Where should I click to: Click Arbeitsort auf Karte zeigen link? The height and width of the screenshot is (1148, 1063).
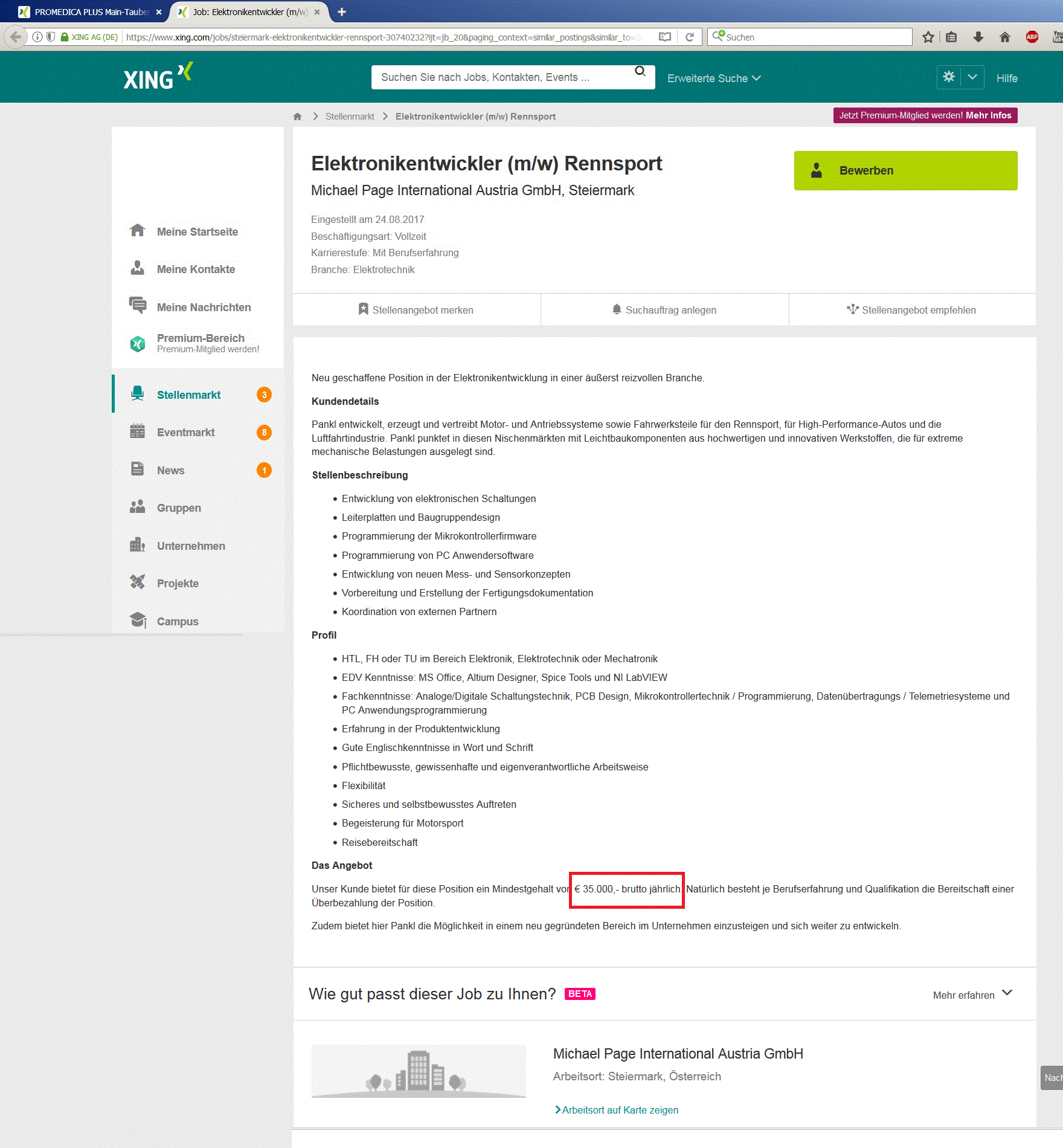[x=617, y=1110]
